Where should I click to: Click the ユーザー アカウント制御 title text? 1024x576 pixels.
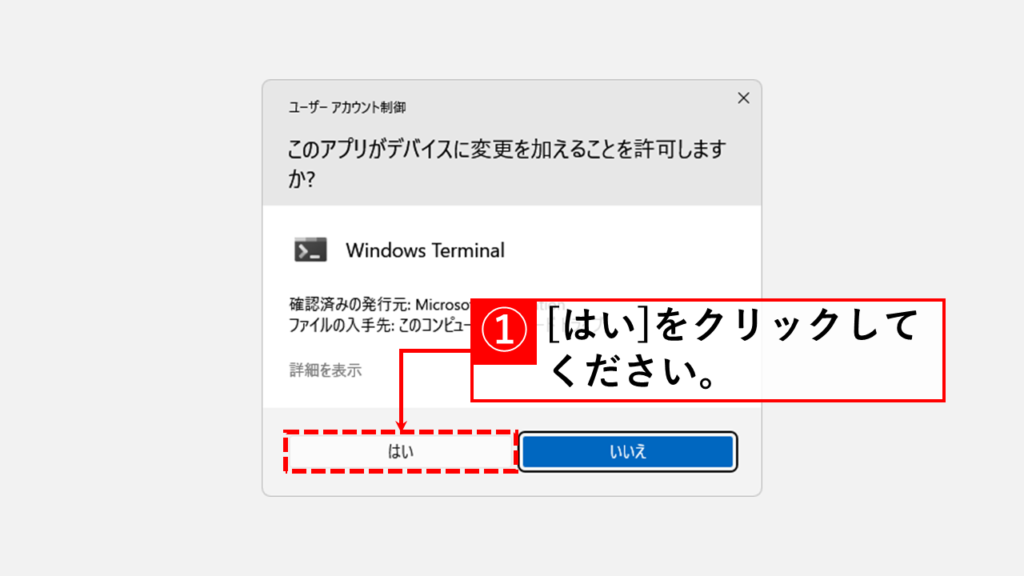347,107
